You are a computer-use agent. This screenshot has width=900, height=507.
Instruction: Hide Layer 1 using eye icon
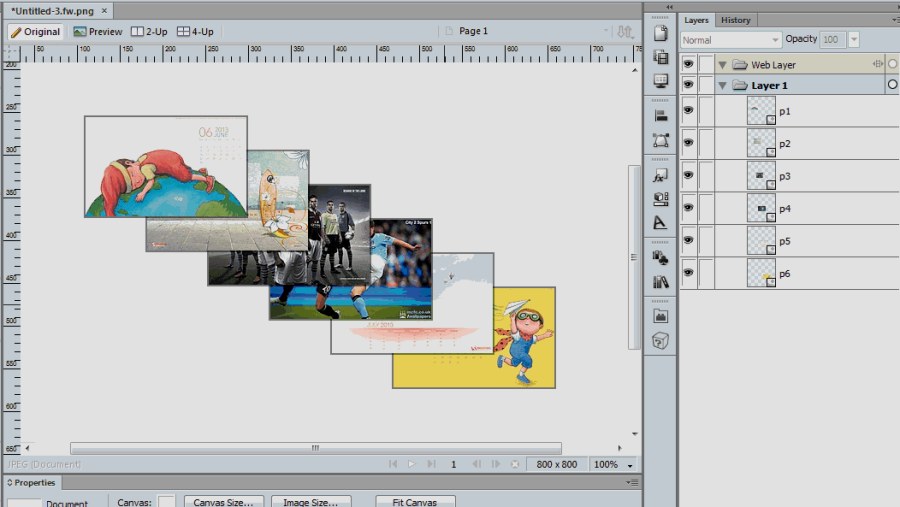(x=688, y=84)
